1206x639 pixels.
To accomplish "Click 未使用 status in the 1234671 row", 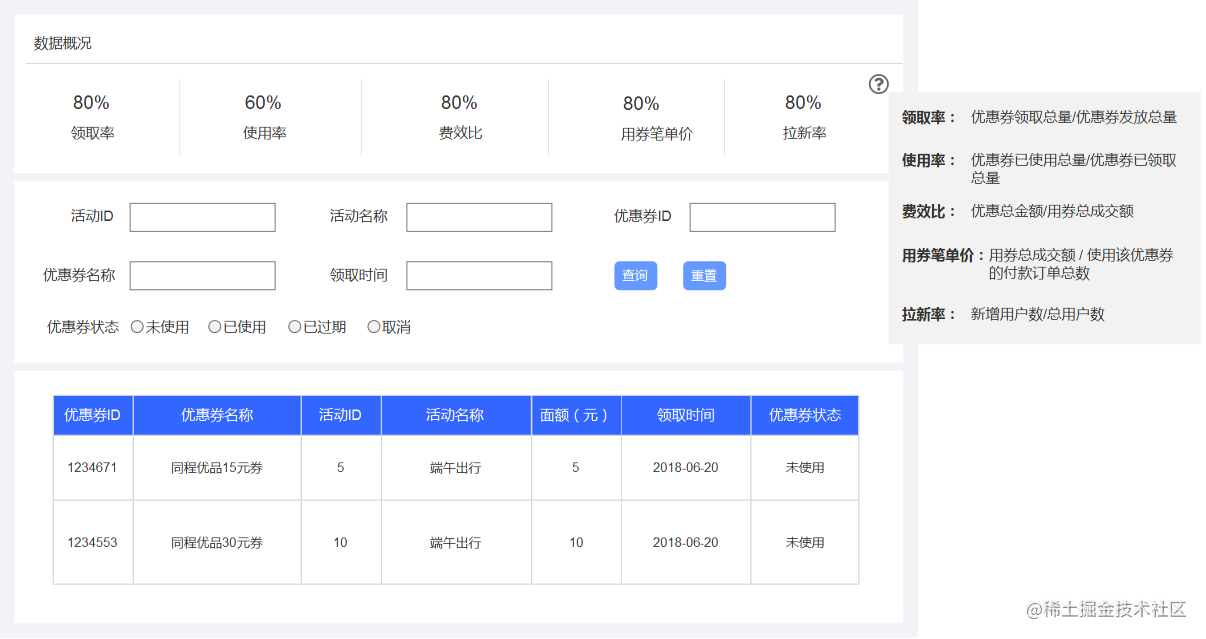I will tap(805, 467).
